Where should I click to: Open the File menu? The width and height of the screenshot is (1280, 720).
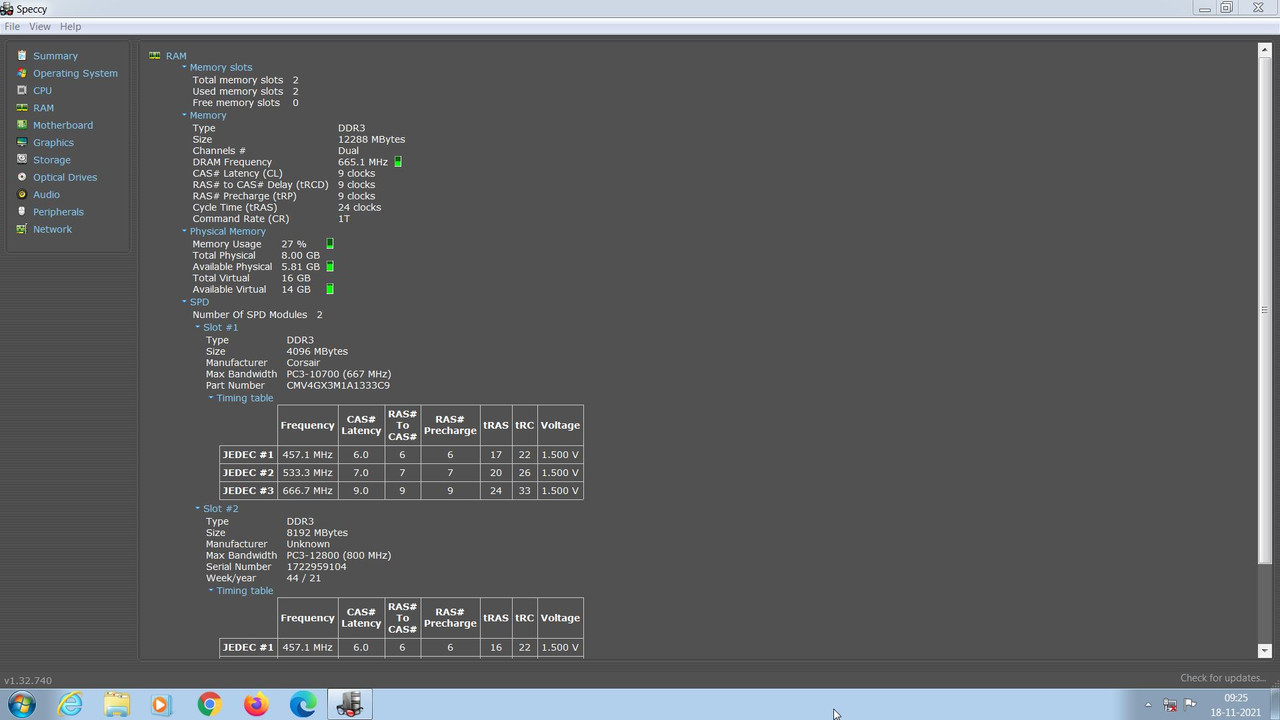(12, 27)
